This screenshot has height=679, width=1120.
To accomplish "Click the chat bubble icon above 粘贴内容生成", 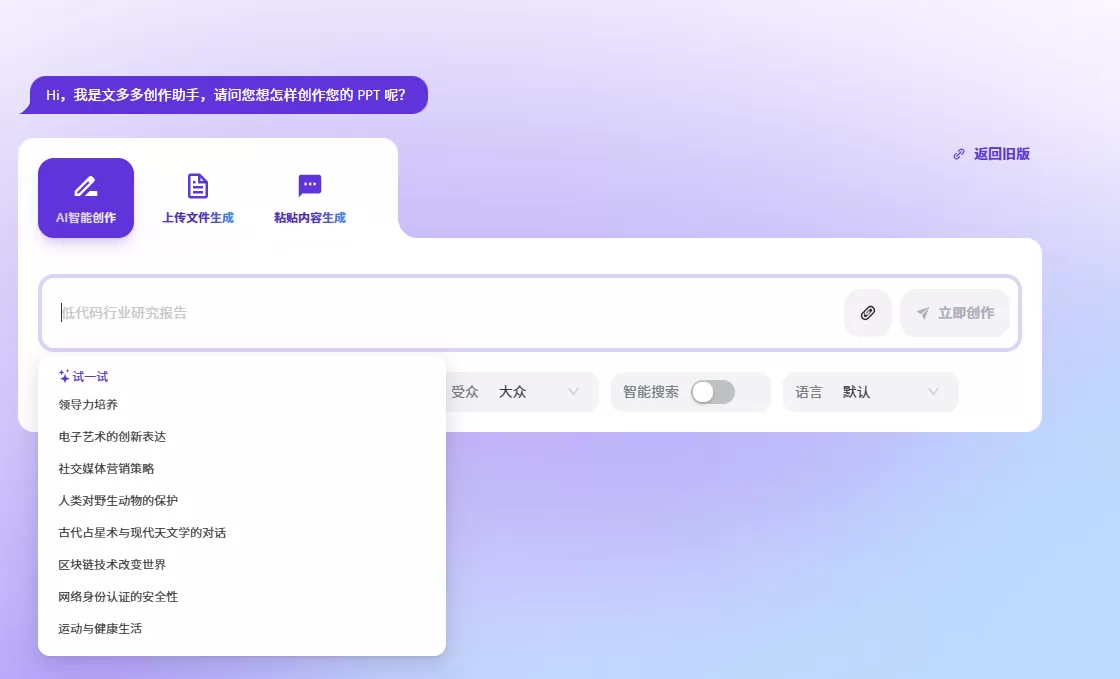I will [309, 184].
